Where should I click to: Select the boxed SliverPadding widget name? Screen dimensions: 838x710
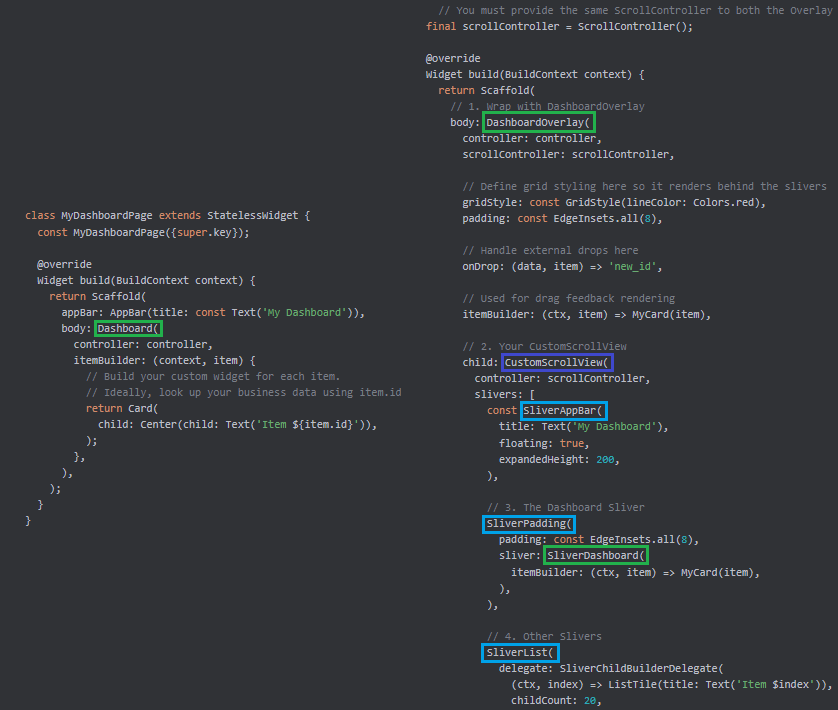(x=528, y=523)
